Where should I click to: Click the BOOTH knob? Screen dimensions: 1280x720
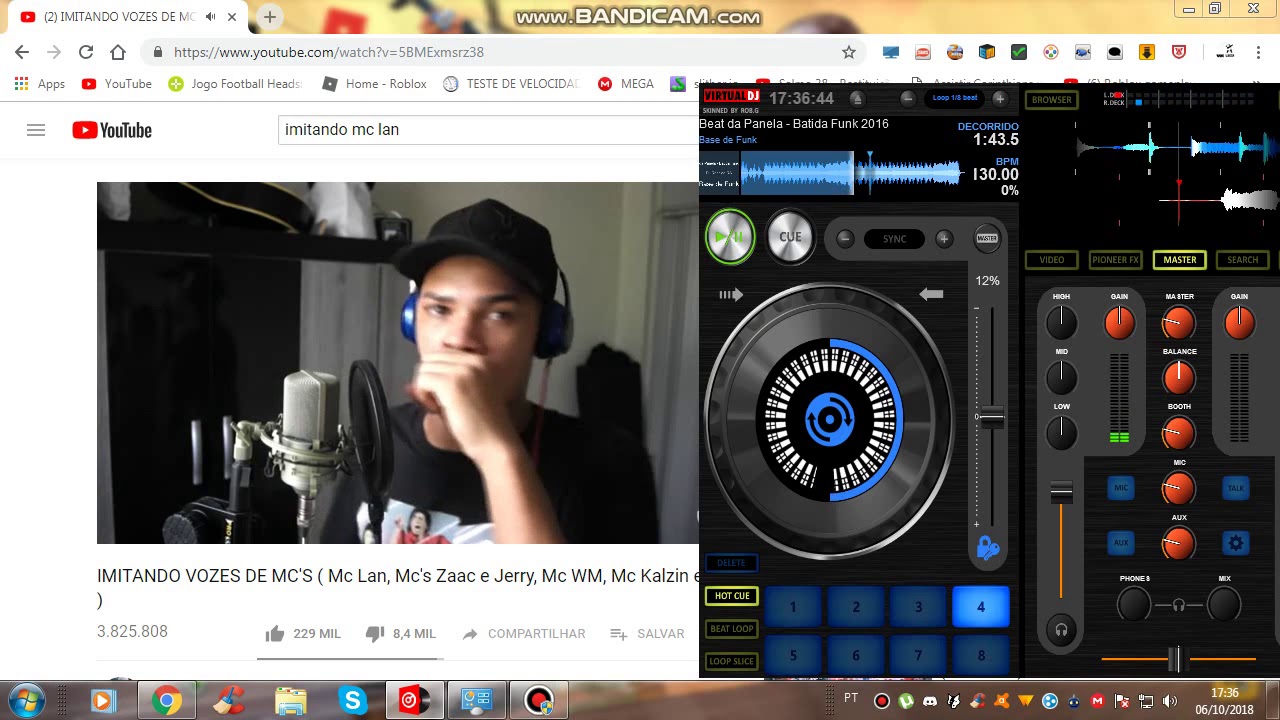pos(1179,432)
